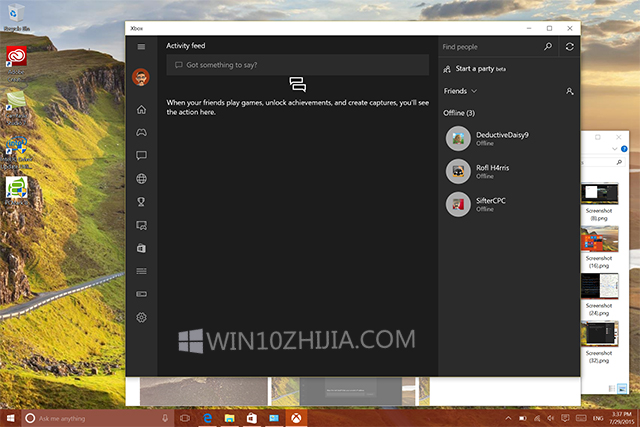Image resolution: width=640 pixels, height=427 pixels.
Task: Click the ENG language indicator
Action: pos(598,418)
